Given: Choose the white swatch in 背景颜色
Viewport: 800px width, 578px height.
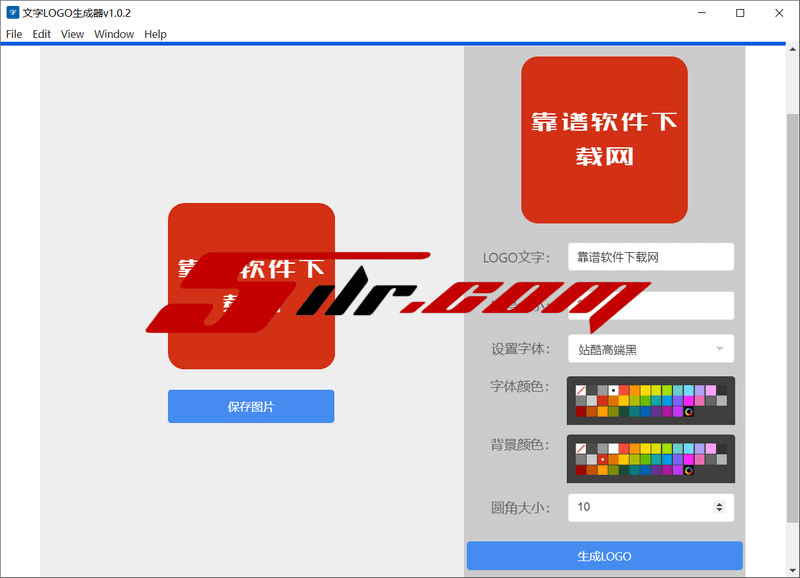Looking at the screenshot, I should [613, 448].
